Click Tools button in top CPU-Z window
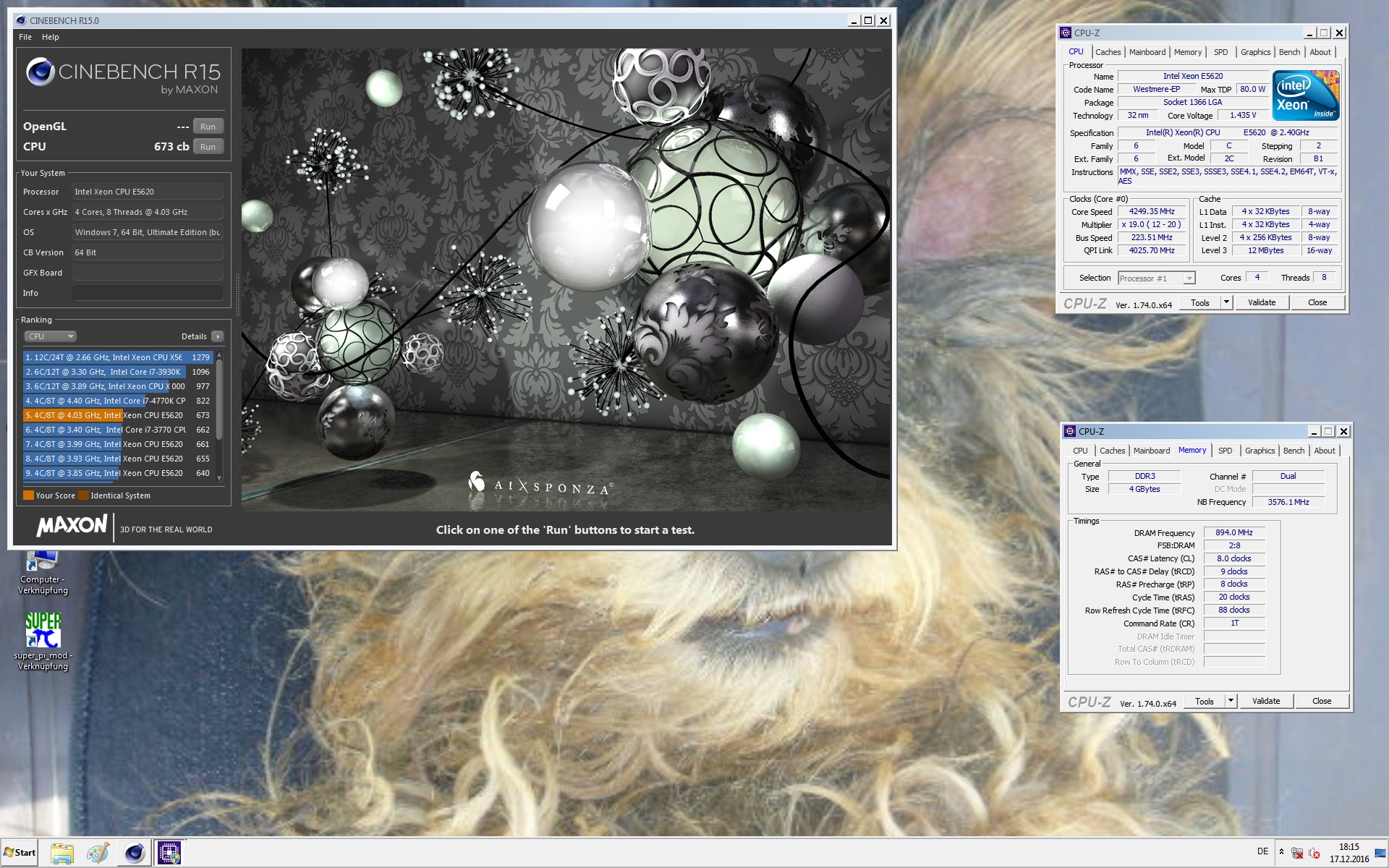The width and height of the screenshot is (1389, 868). [1200, 303]
